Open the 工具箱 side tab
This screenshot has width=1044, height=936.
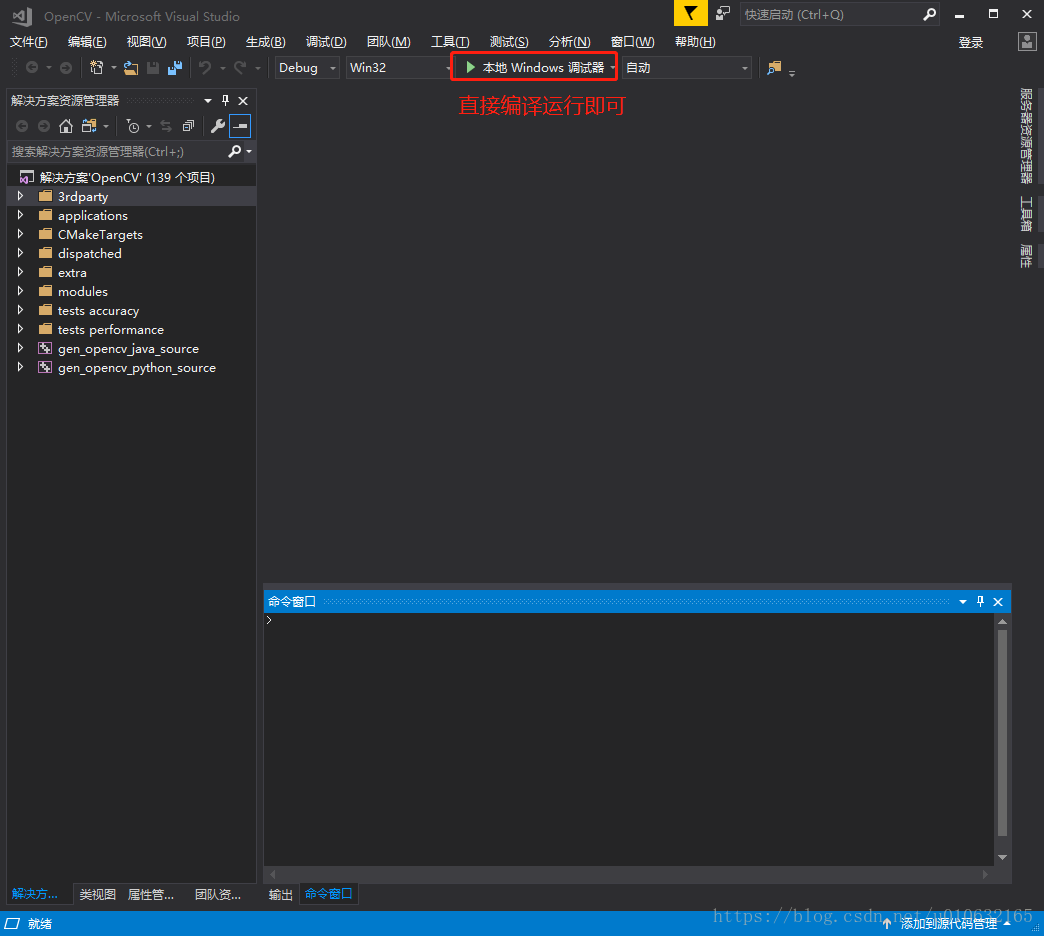(x=1026, y=214)
